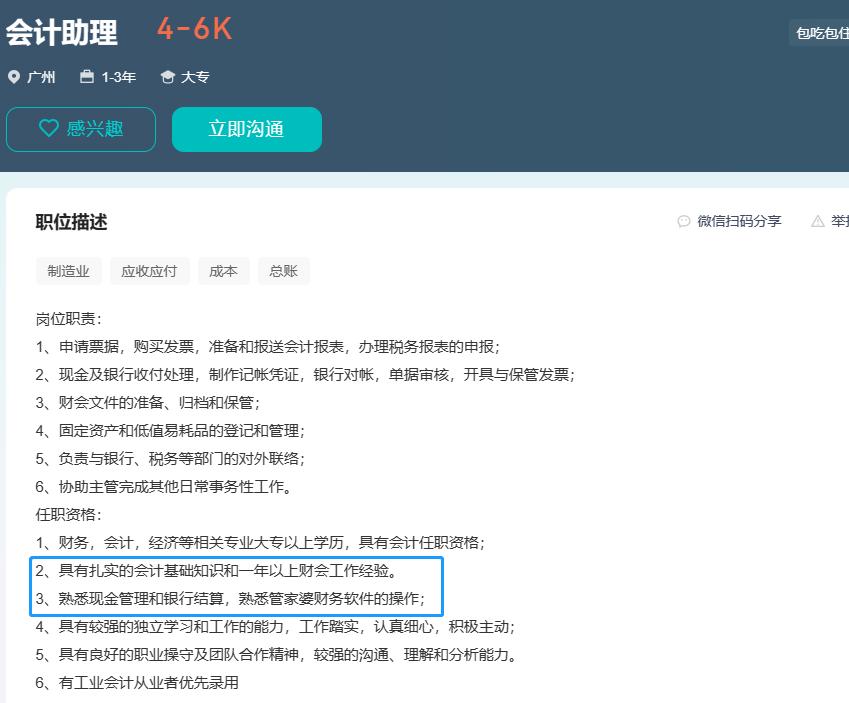
Task: Click the line 3、财会文件的准备、归档和保管
Action: click(x=148, y=403)
